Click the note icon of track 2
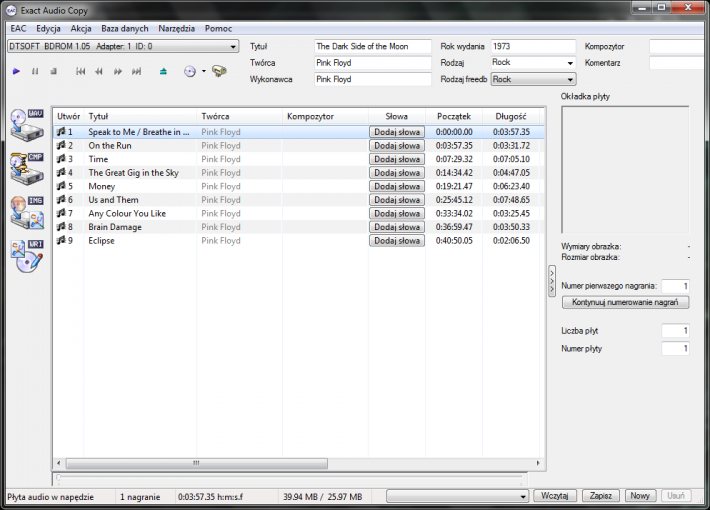Image resolution: width=710 pixels, height=510 pixels. [61, 145]
